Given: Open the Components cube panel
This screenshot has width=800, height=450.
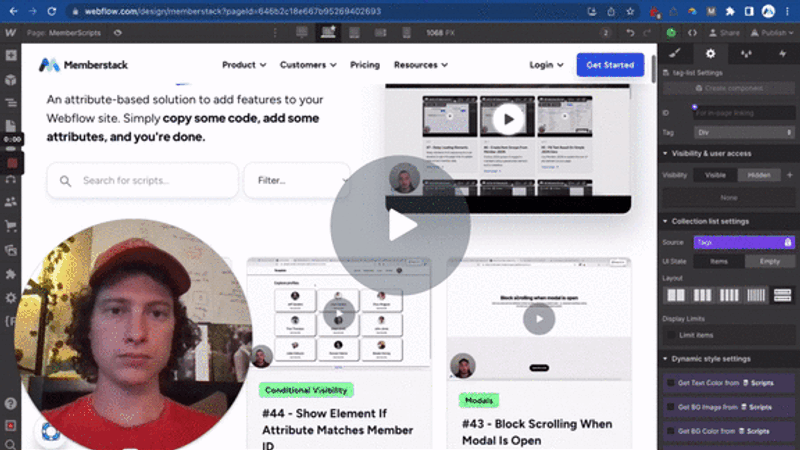Looking at the screenshot, I should [11, 80].
